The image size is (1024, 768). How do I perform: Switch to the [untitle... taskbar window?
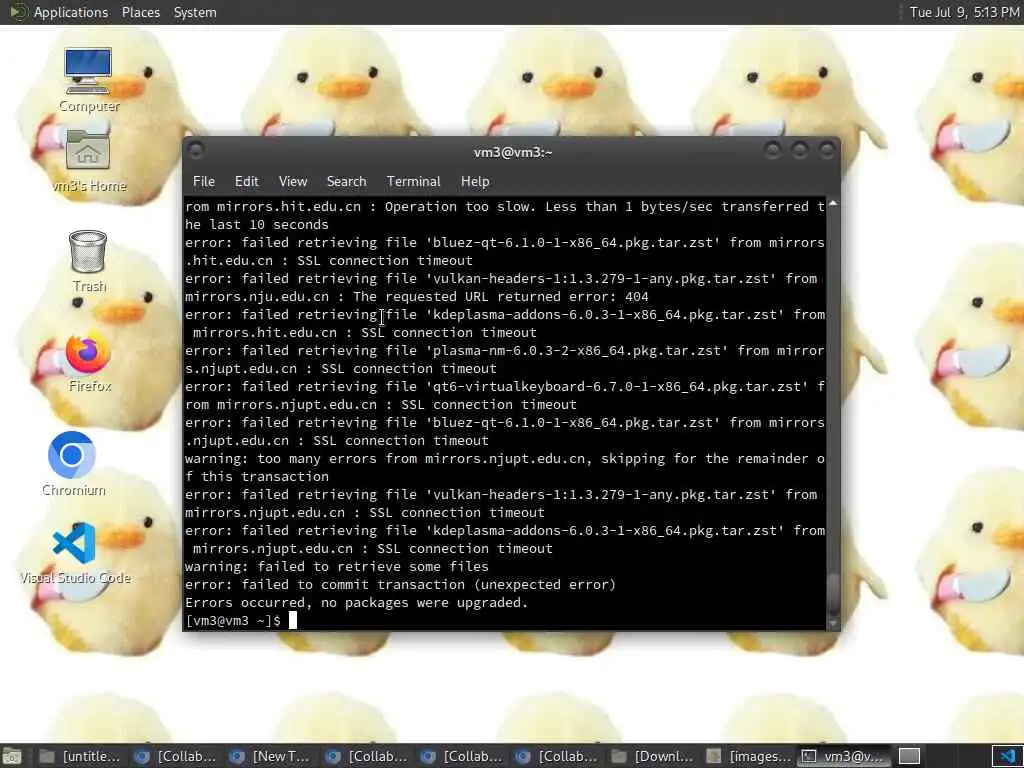coord(78,756)
